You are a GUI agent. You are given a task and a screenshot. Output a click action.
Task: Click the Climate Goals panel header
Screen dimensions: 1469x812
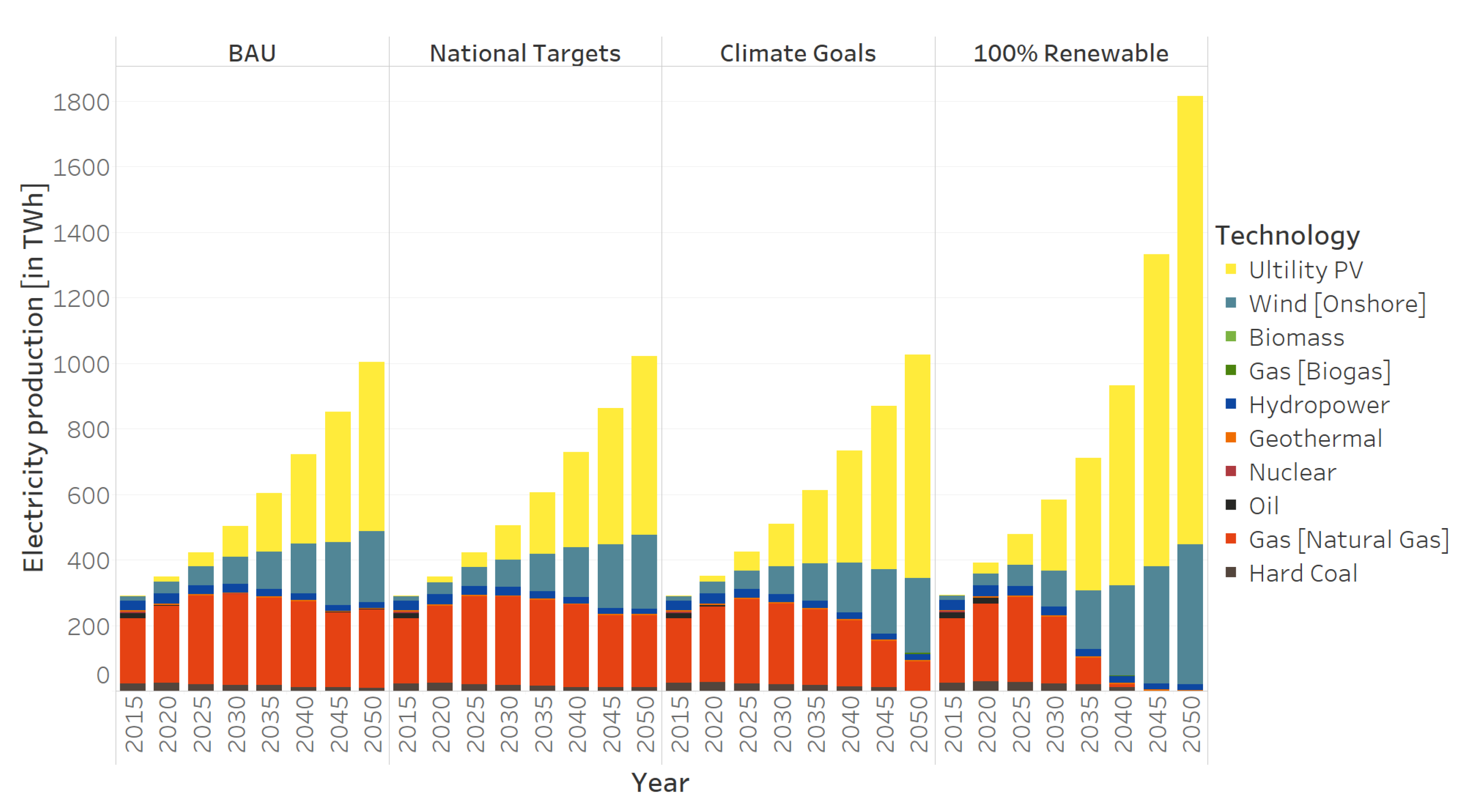(x=797, y=53)
